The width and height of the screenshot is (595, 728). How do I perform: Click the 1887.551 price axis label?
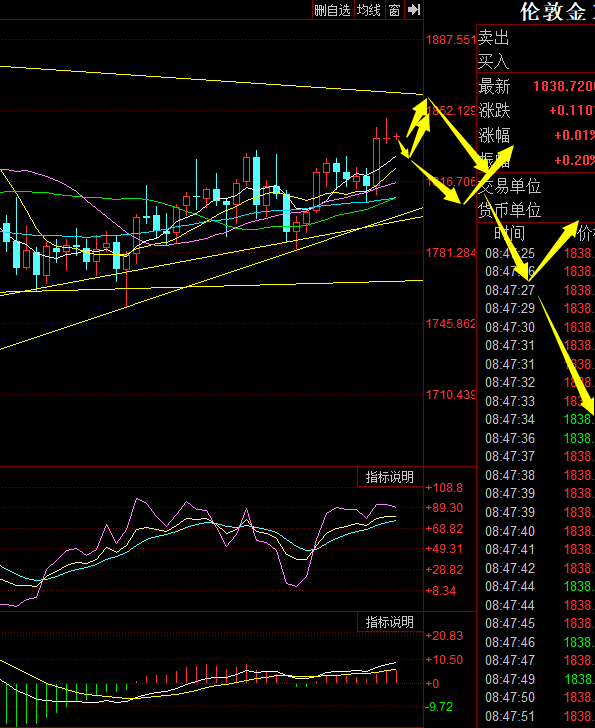[451, 39]
